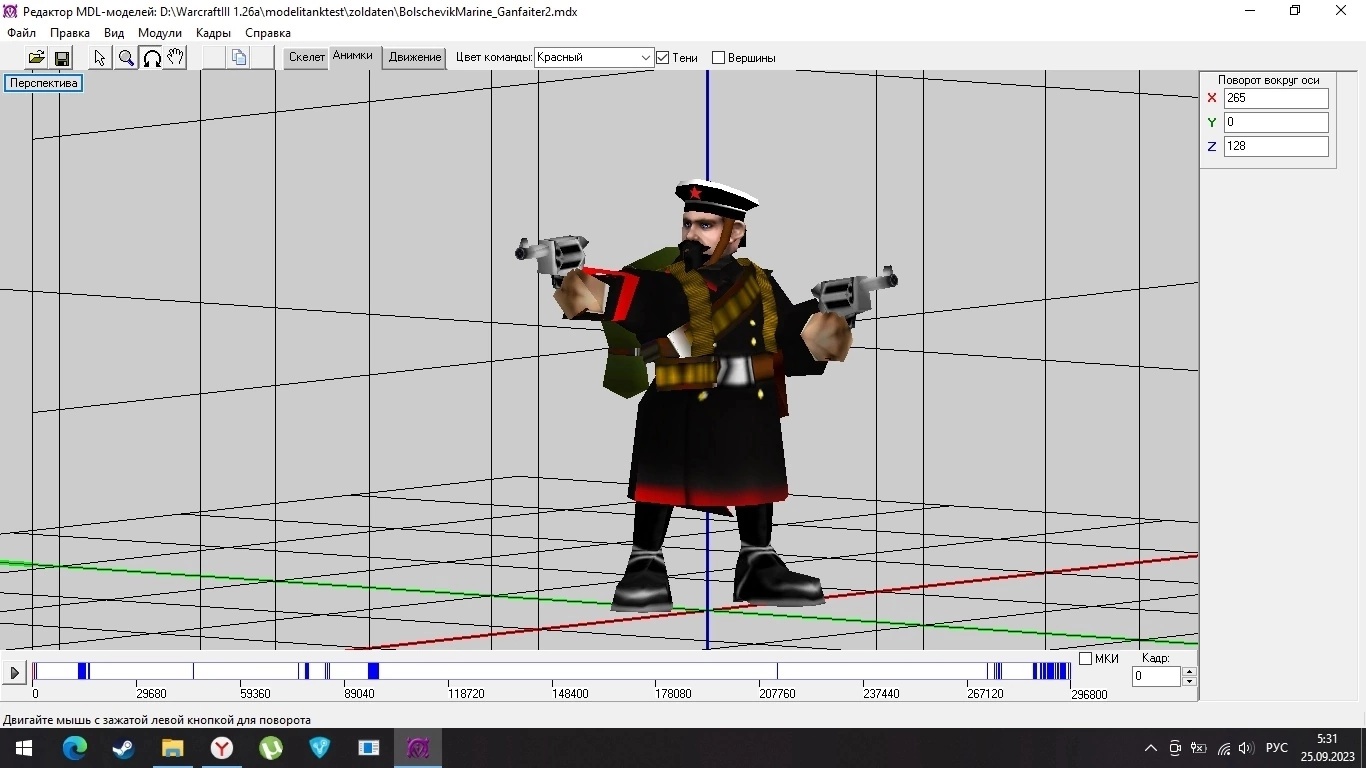Switch to the Анимки mode

click(x=353, y=57)
